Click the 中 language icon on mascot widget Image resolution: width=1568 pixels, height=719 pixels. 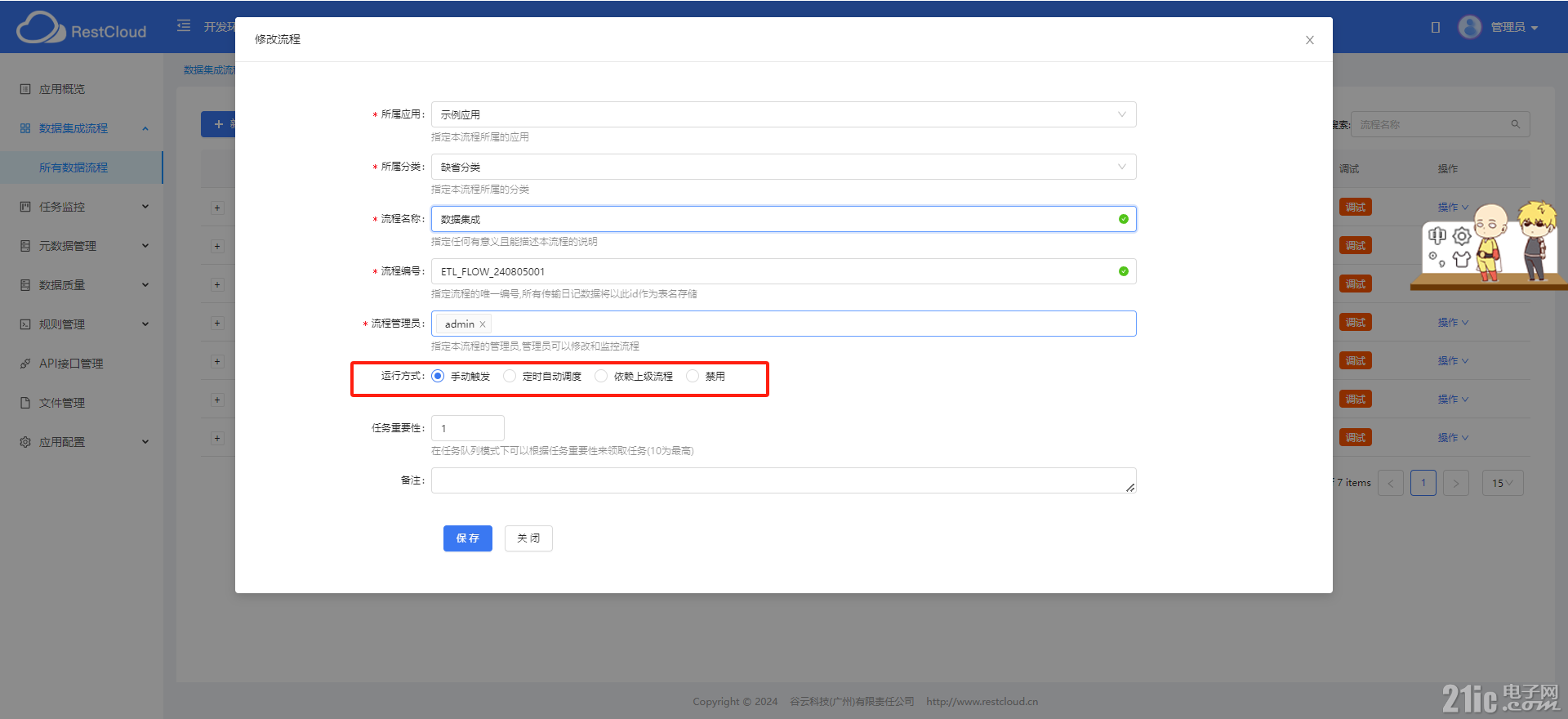point(1437,236)
